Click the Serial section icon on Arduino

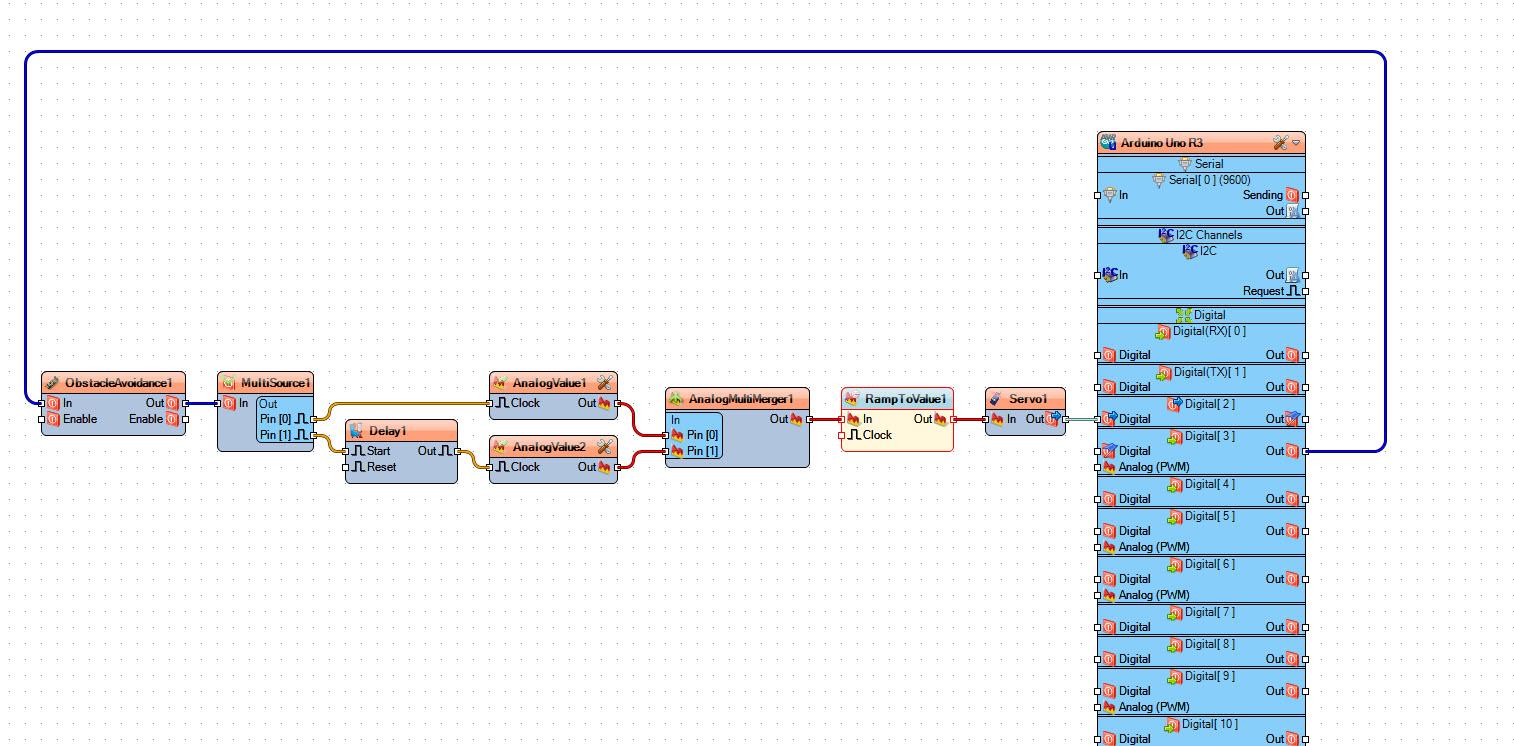pyautogui.click(x=1185, y=164)
